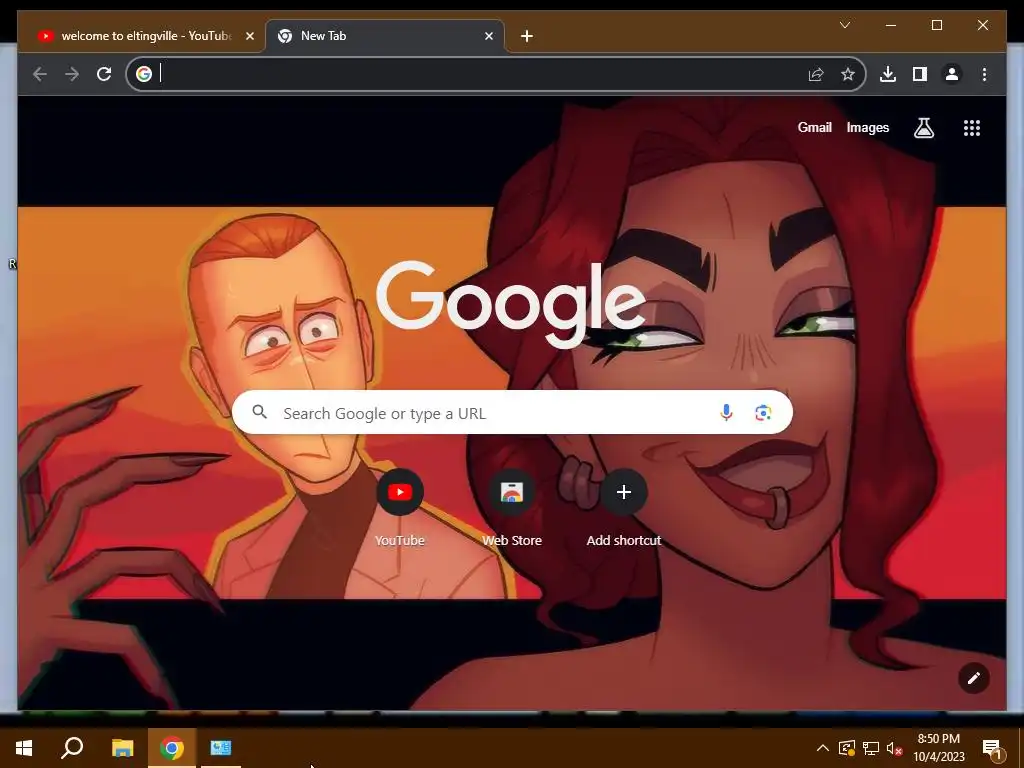Image resolution: width=1024 pixels, height=768 pixels.
Task: Customize this page with pencil icon
Action: point(974,678)
